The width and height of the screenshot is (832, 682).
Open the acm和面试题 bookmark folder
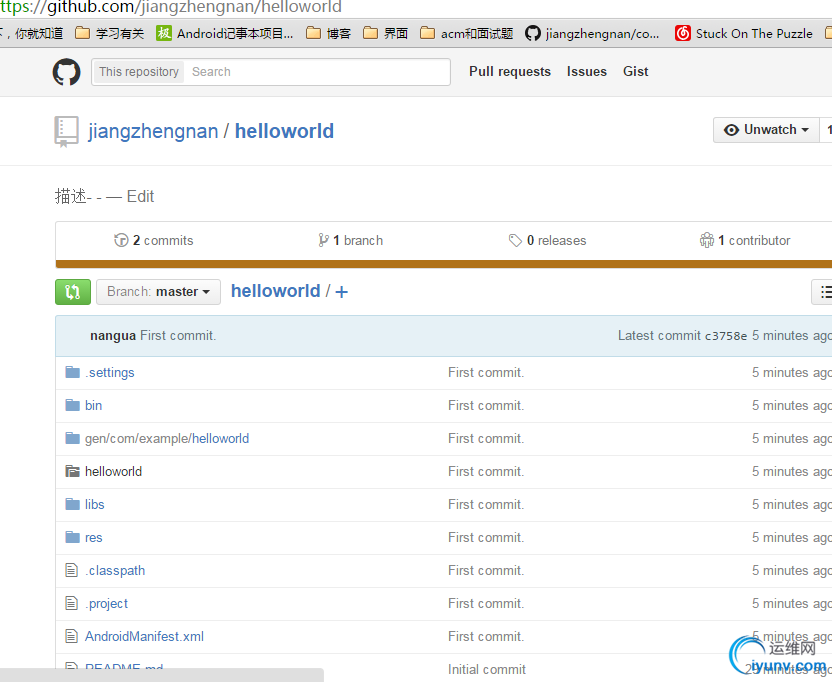[466, 33]
